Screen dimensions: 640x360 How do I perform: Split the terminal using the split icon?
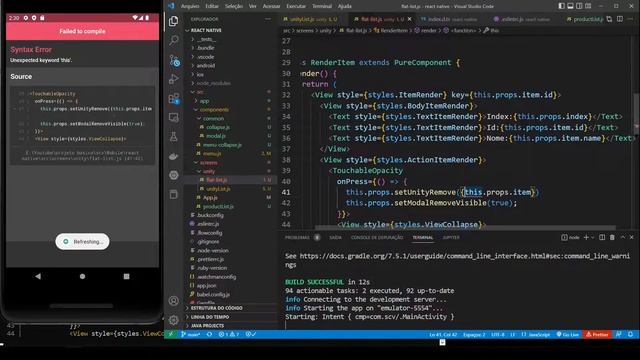coord(602,237)
